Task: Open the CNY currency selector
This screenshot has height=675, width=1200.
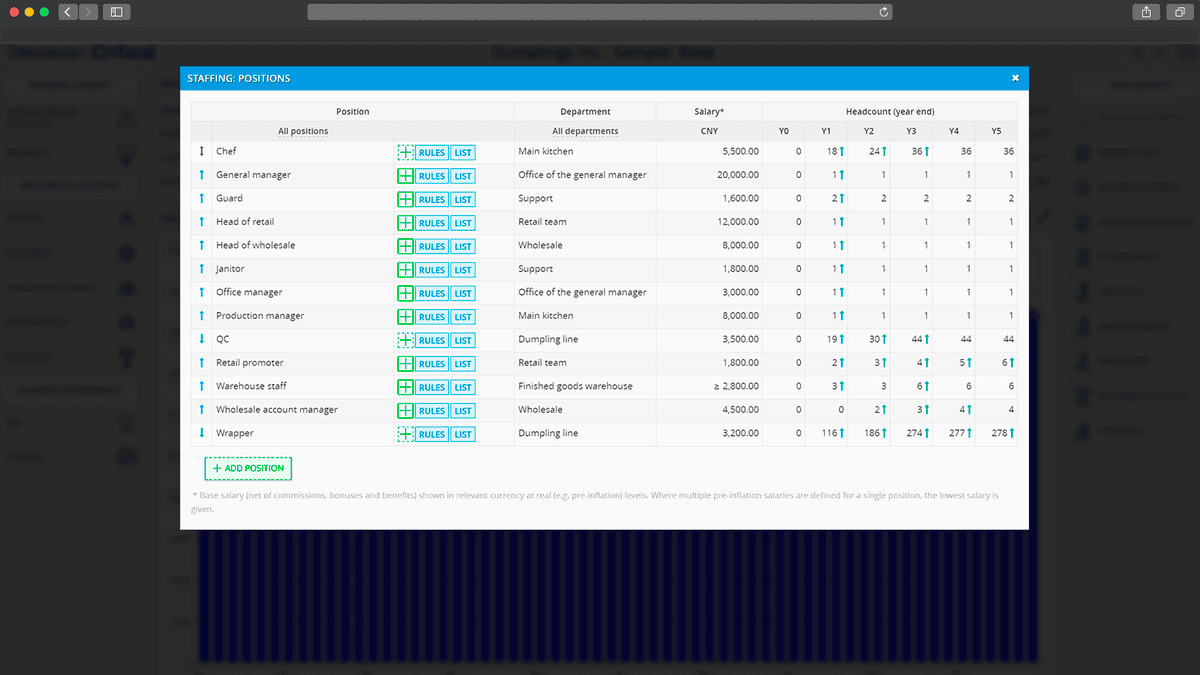Action: click(x=709, y=131)
